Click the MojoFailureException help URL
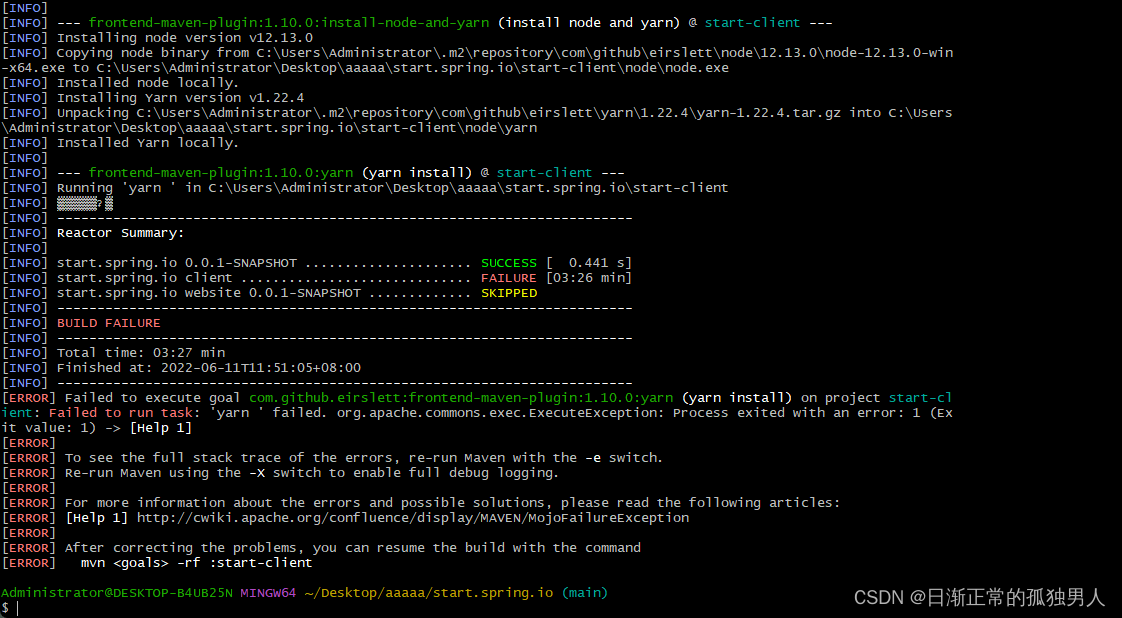Viewport: 1122px width, 618px height. click(413, 518)
